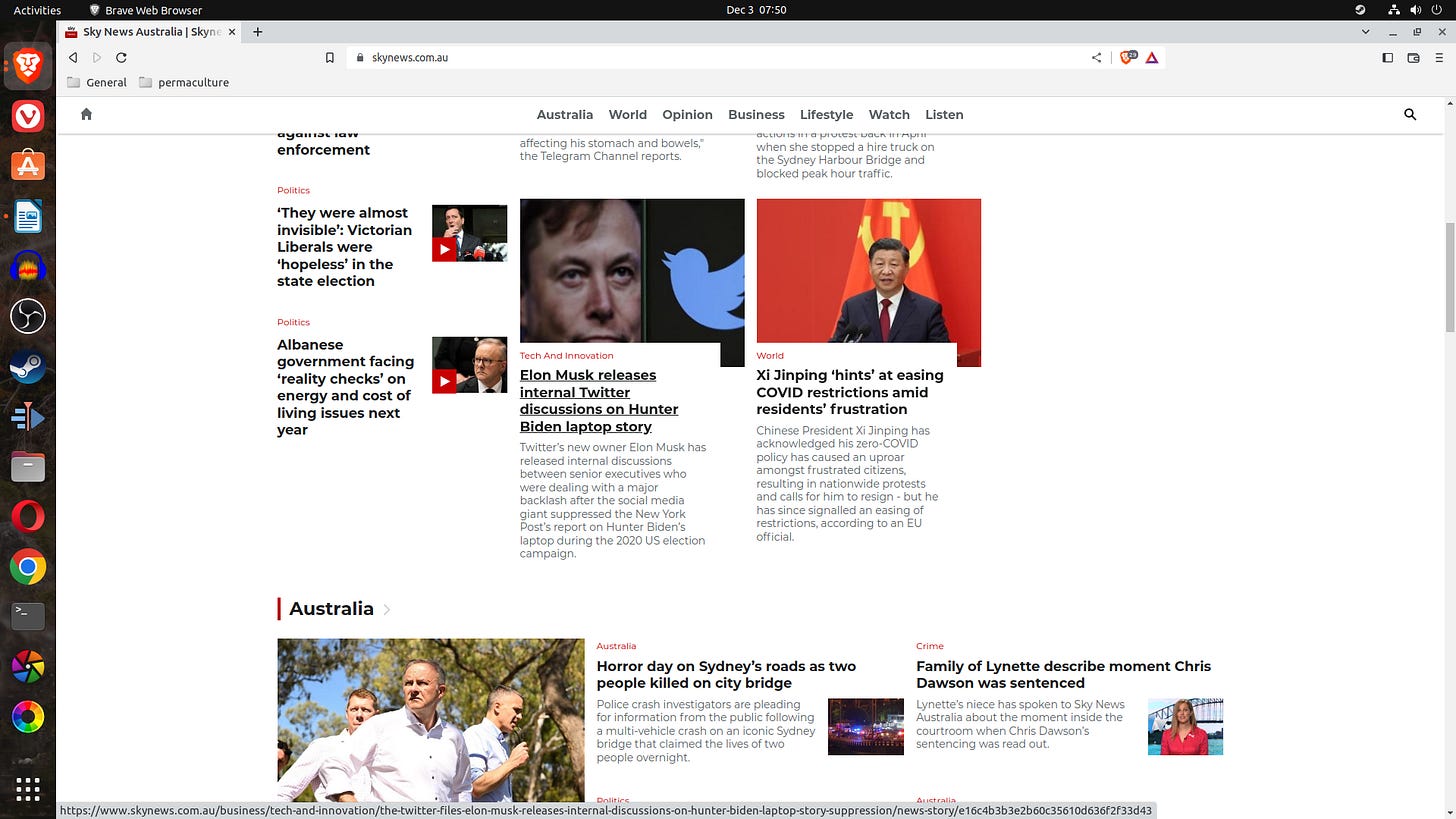Open Xi Jinping COVID restrictions headline
1456x819 pixels.
point(850,392)
